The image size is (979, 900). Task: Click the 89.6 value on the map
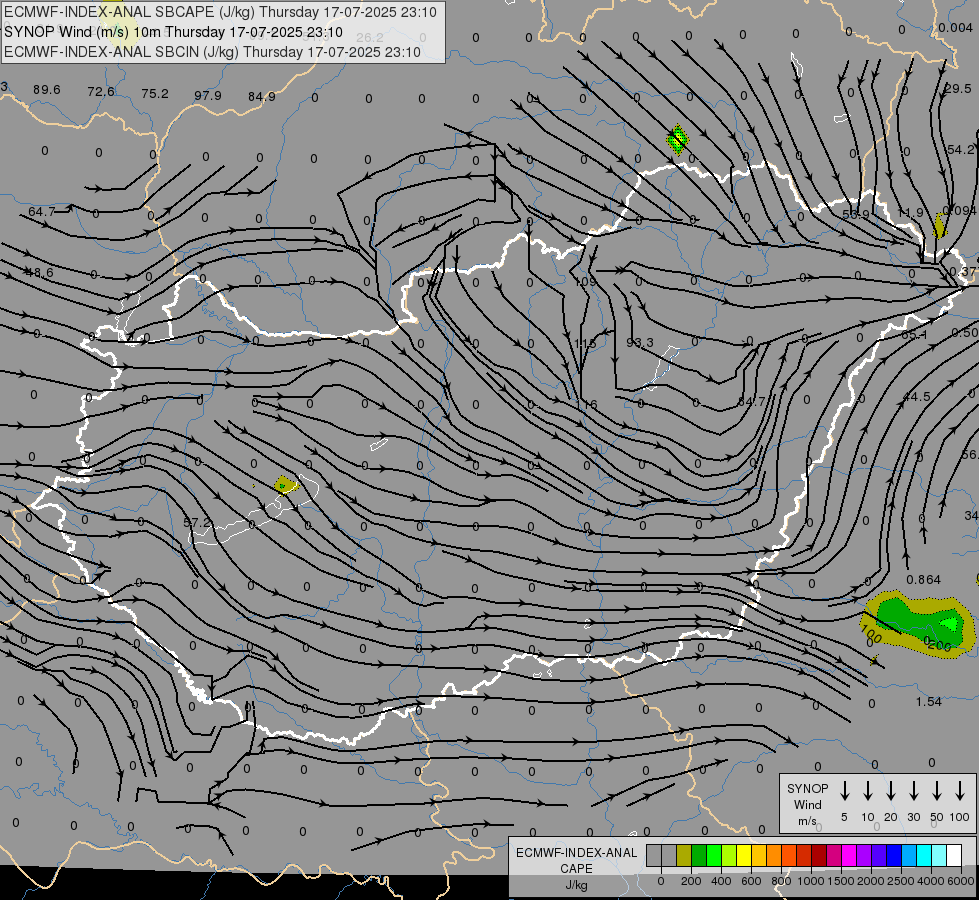click(47, 90)
